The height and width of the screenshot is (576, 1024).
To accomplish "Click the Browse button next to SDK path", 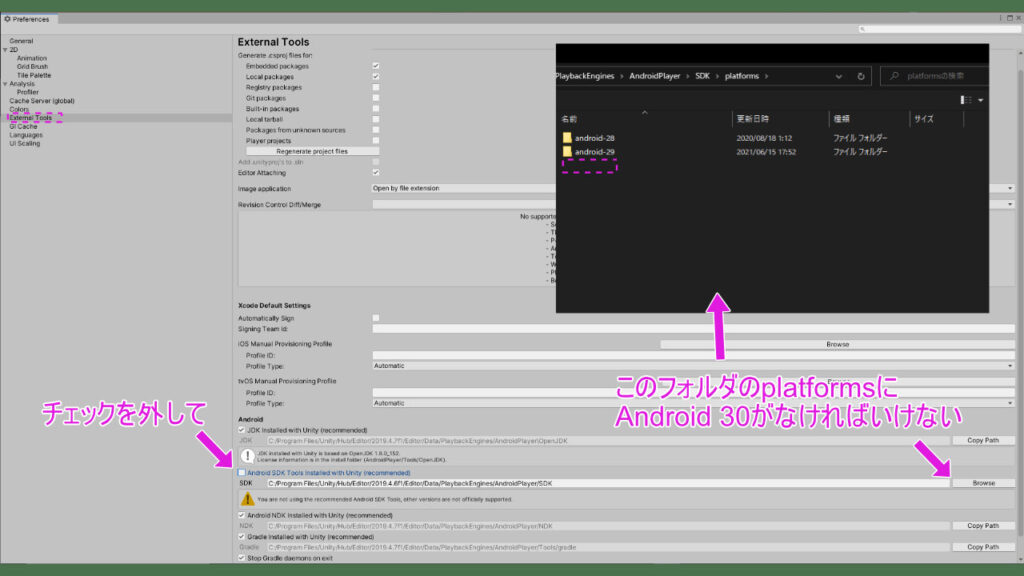I will point(984,482).
